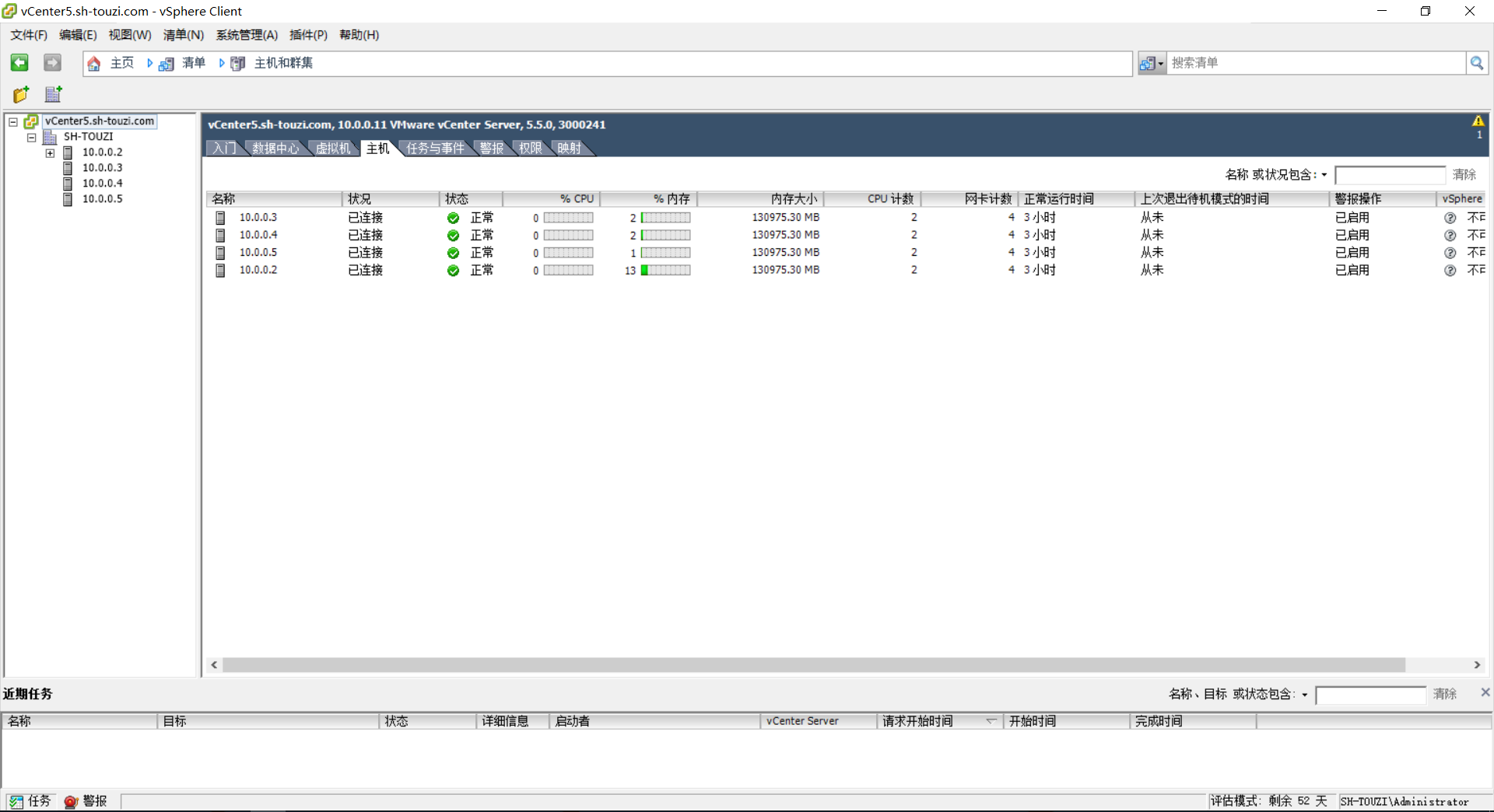The image size is (1494, 812).
Task: Sort hosts by % CPU column header
Action: click(x=551, y=199)
